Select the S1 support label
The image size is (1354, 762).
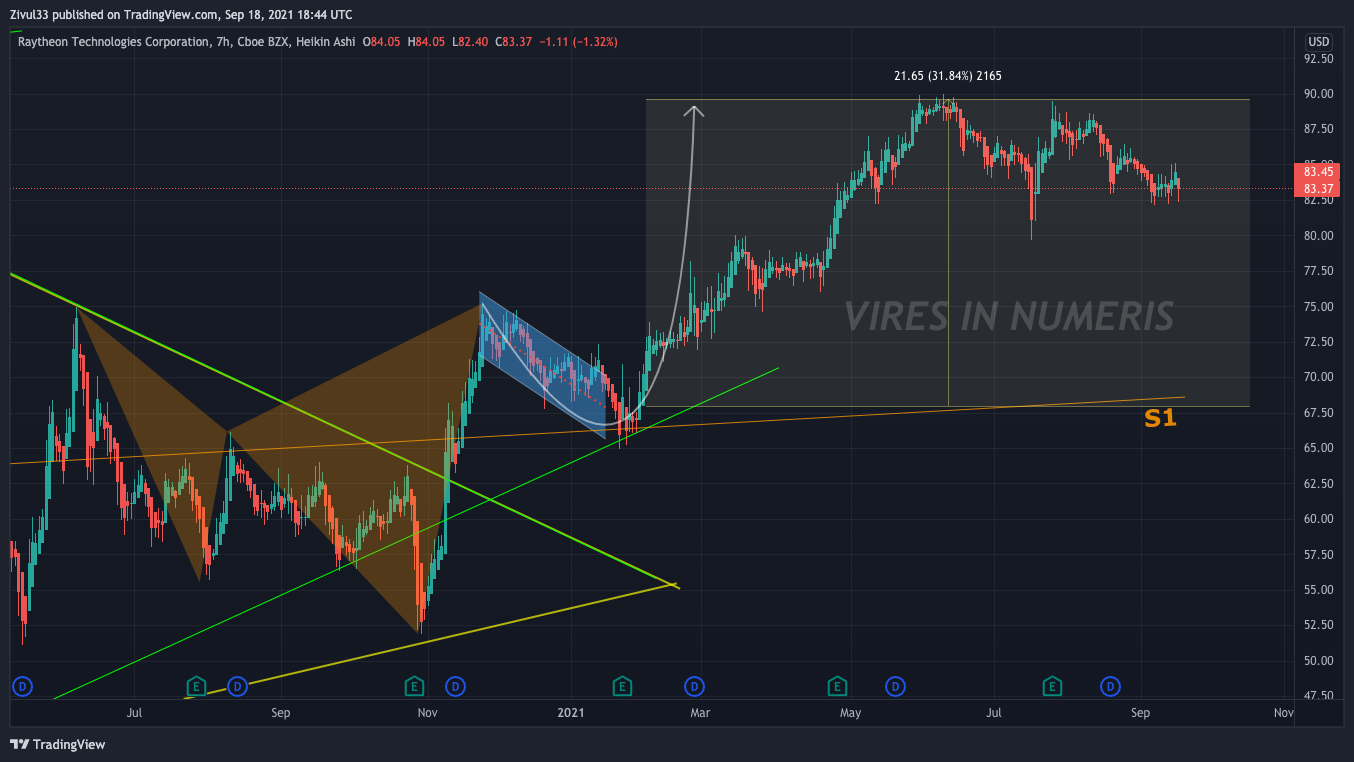click(x=1160, y=419)
